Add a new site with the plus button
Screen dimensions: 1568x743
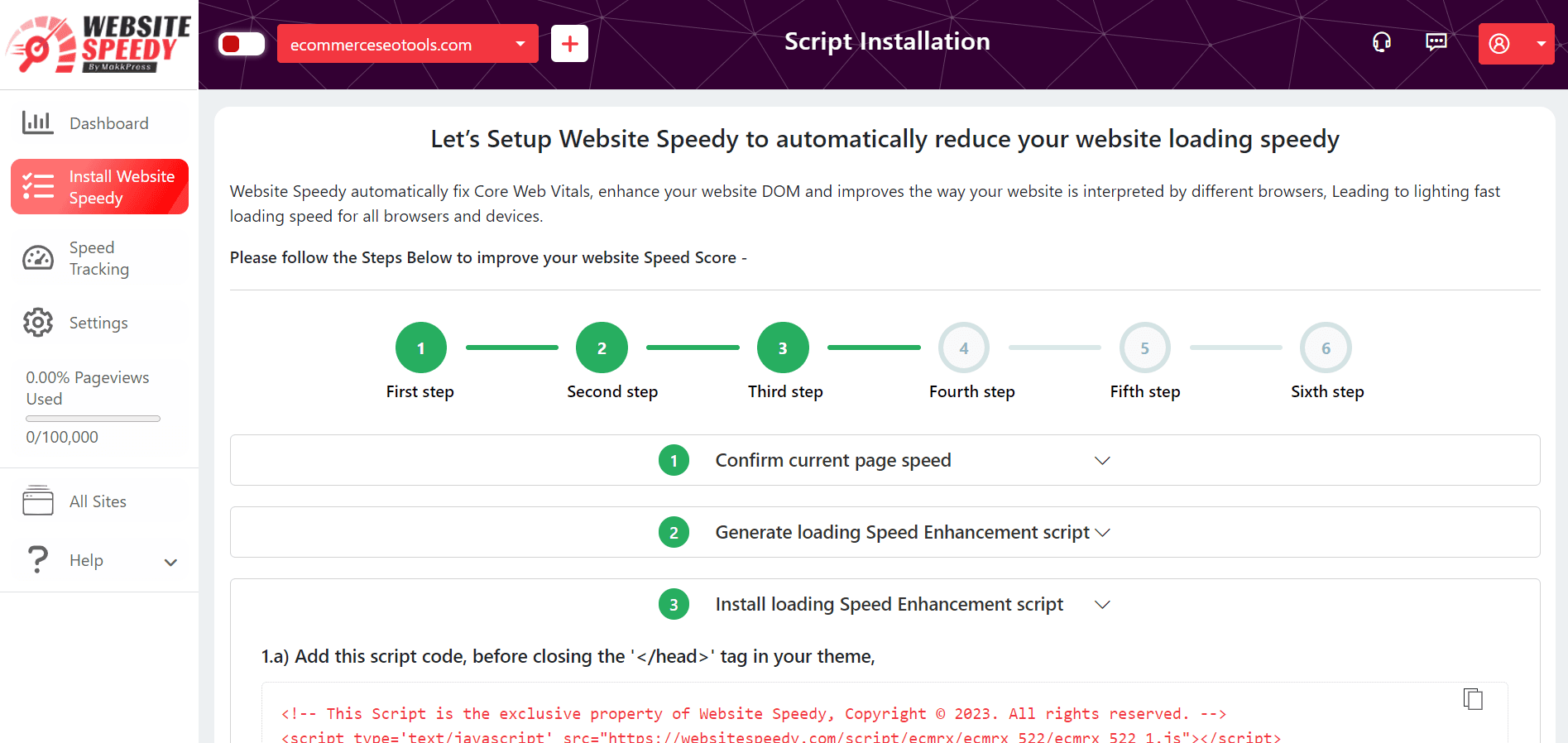click(x=569, y=44)
